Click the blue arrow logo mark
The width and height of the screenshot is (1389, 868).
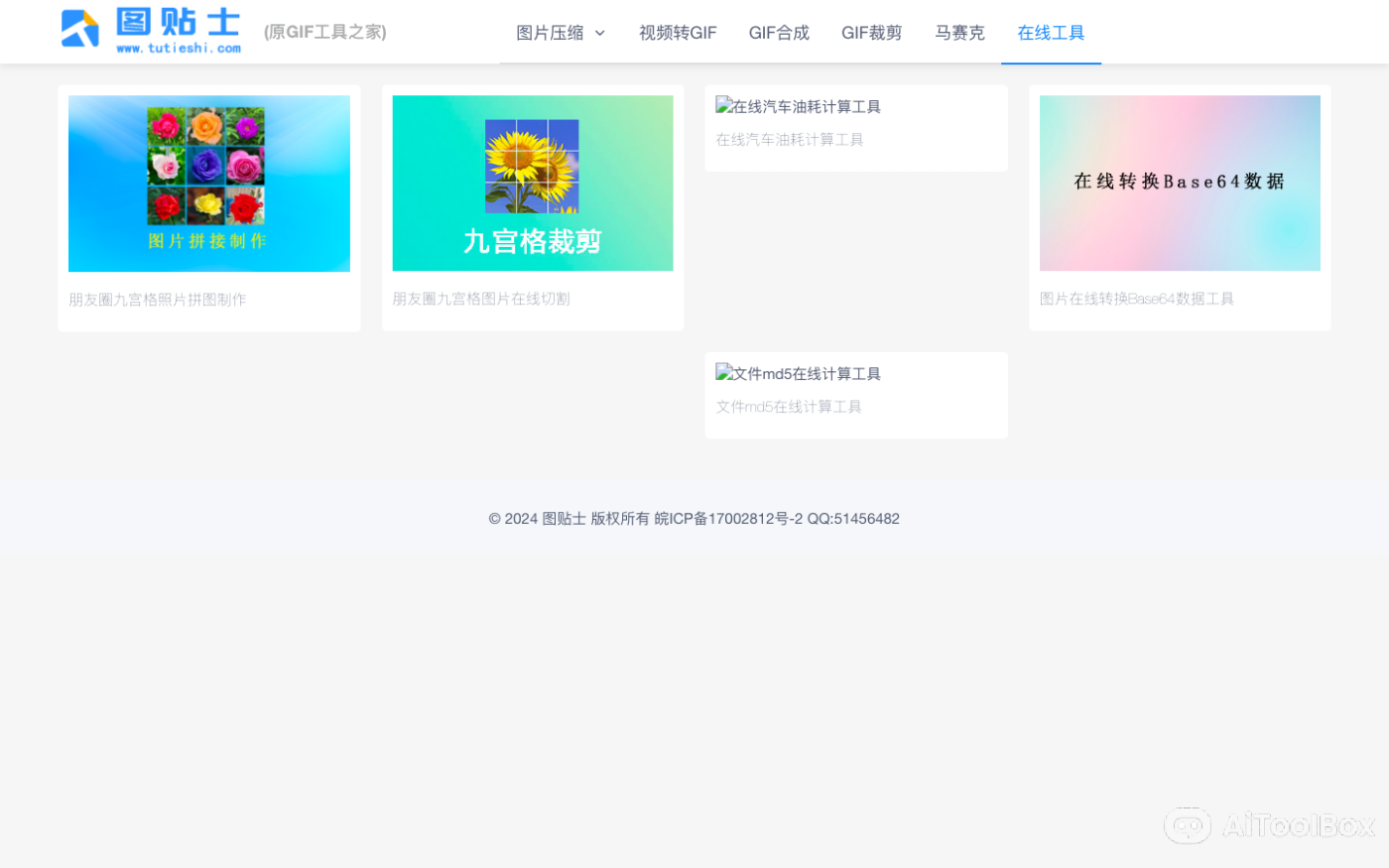click(79, 29)
